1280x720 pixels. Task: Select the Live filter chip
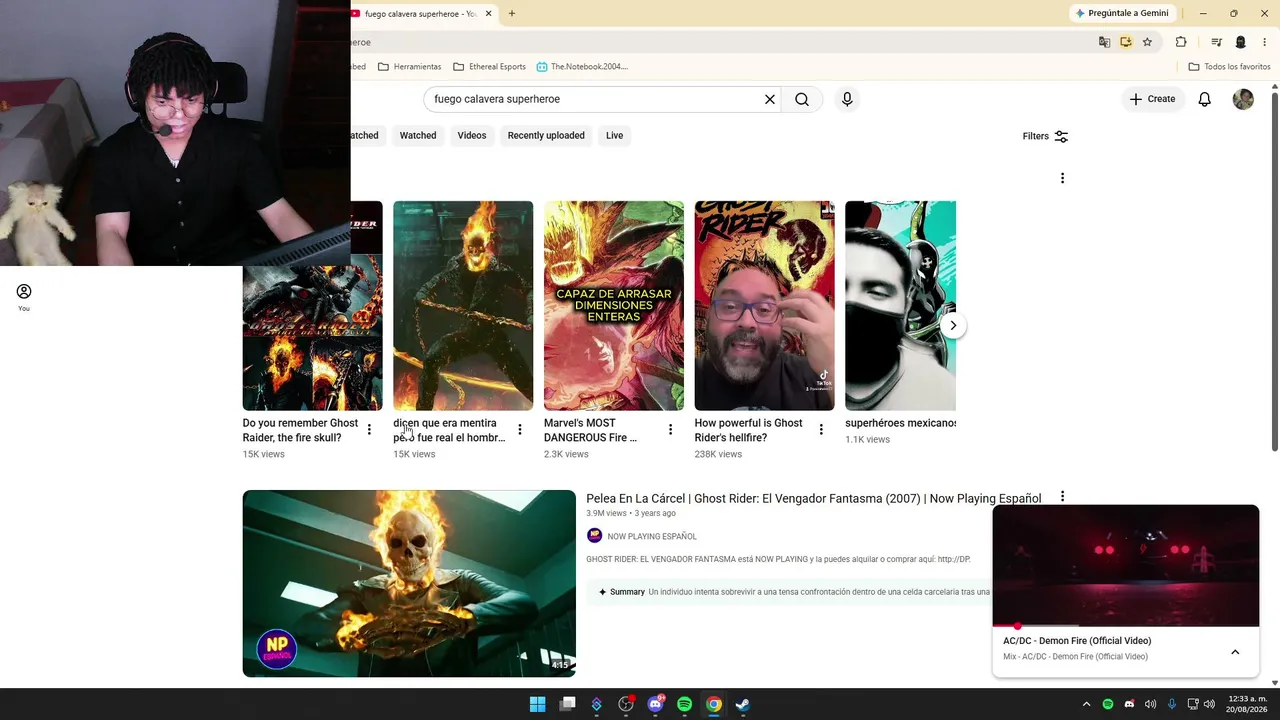pyautogui.click(x=614, y=136)
